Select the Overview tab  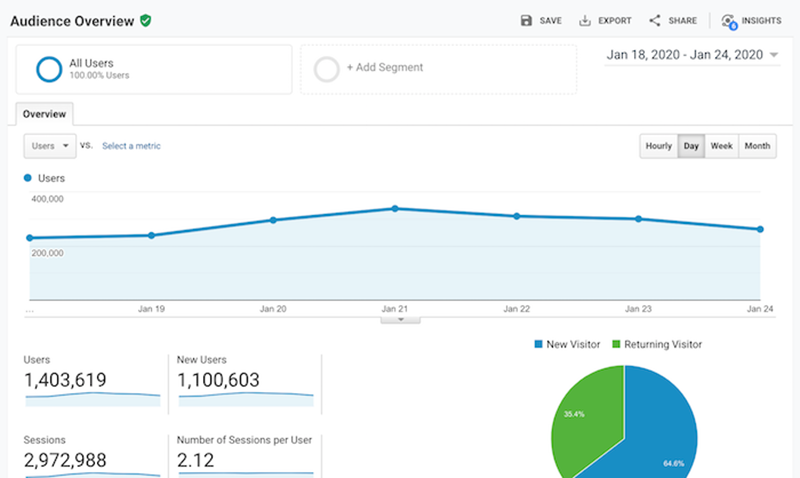click(44, 114)
